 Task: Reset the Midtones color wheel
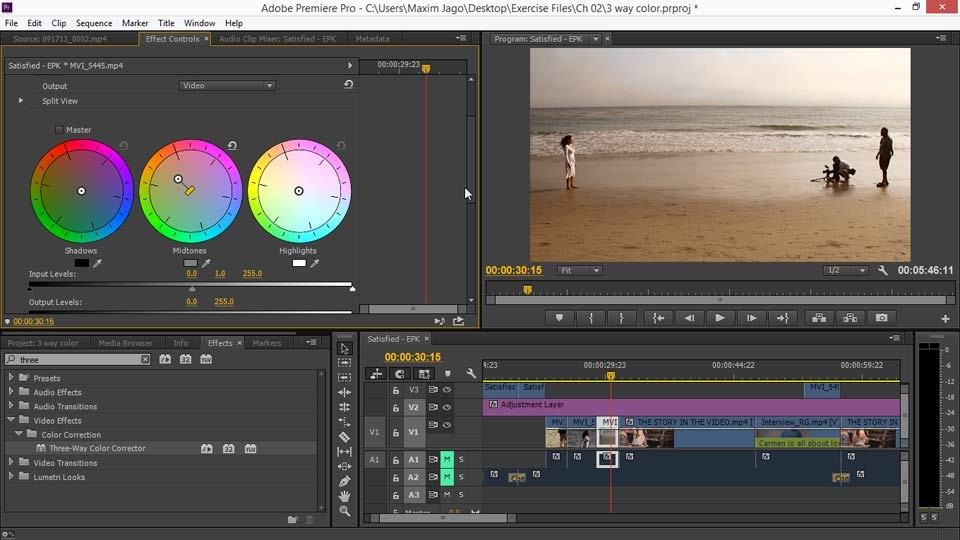pos(232,146)
